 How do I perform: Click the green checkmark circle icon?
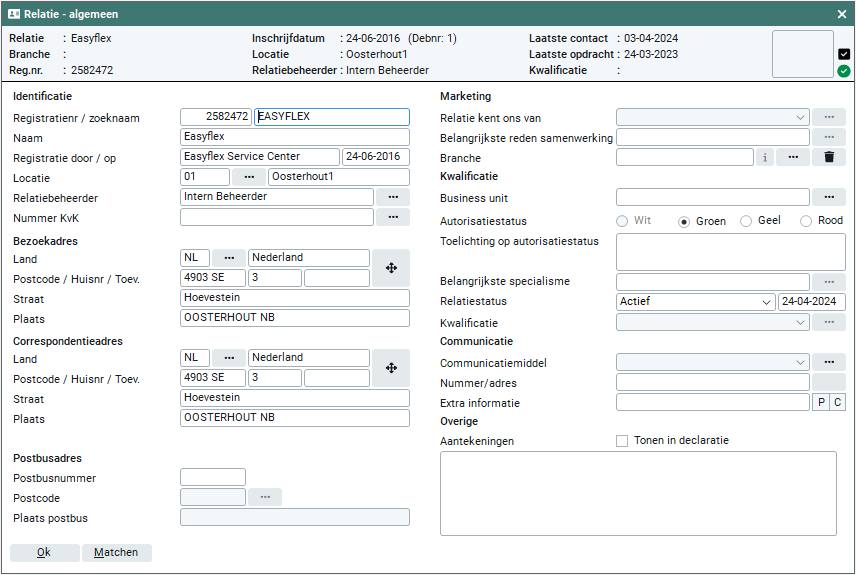[x=843, y=70]
